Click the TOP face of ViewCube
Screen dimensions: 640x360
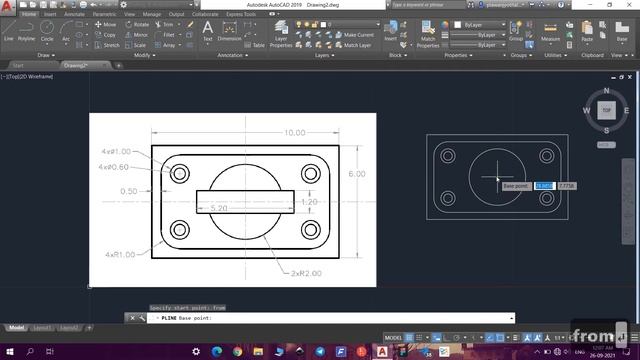point(607,110)
